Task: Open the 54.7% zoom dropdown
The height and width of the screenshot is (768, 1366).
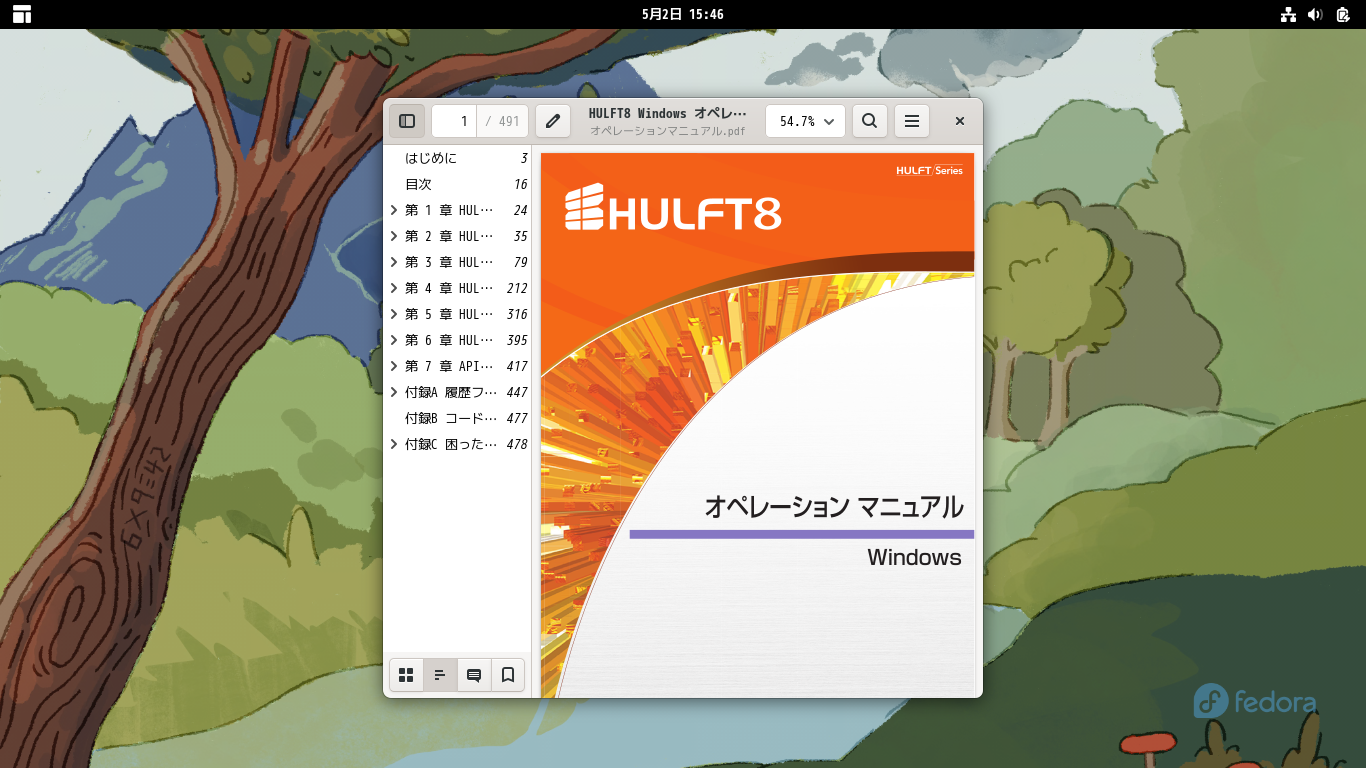Action: pos(805,121)
